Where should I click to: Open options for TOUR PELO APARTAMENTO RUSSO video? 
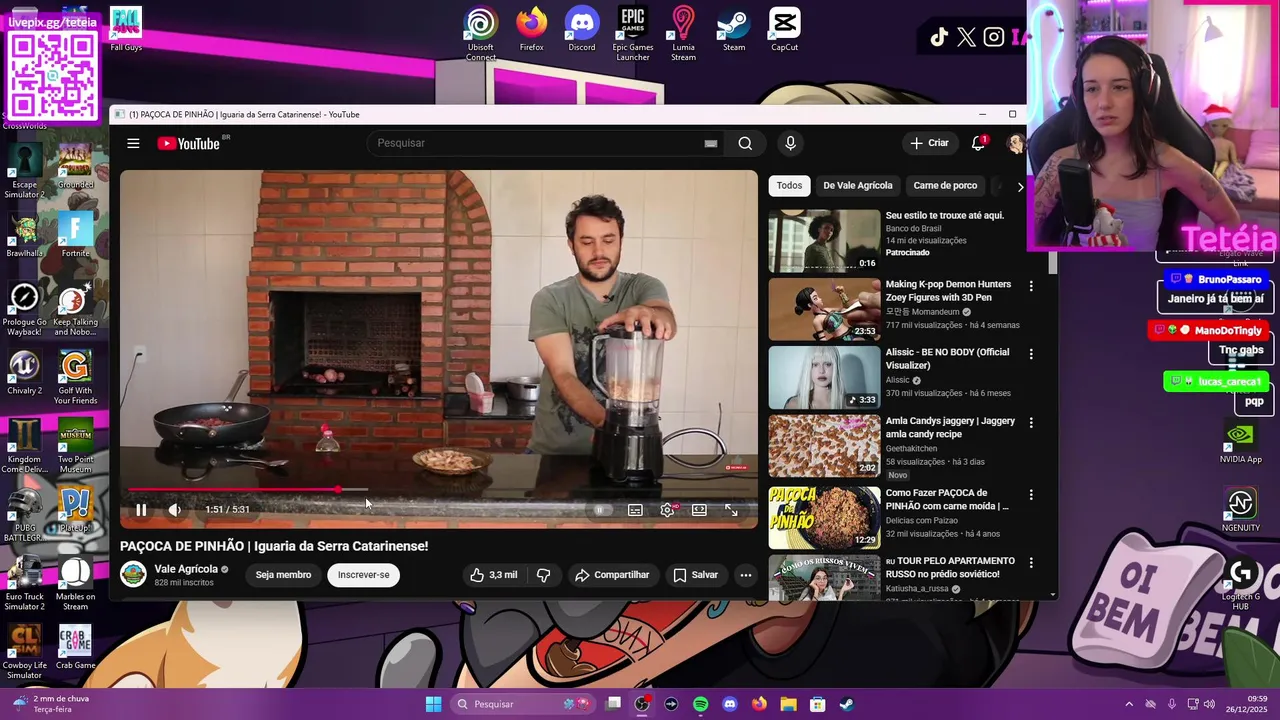point(1031,563)
